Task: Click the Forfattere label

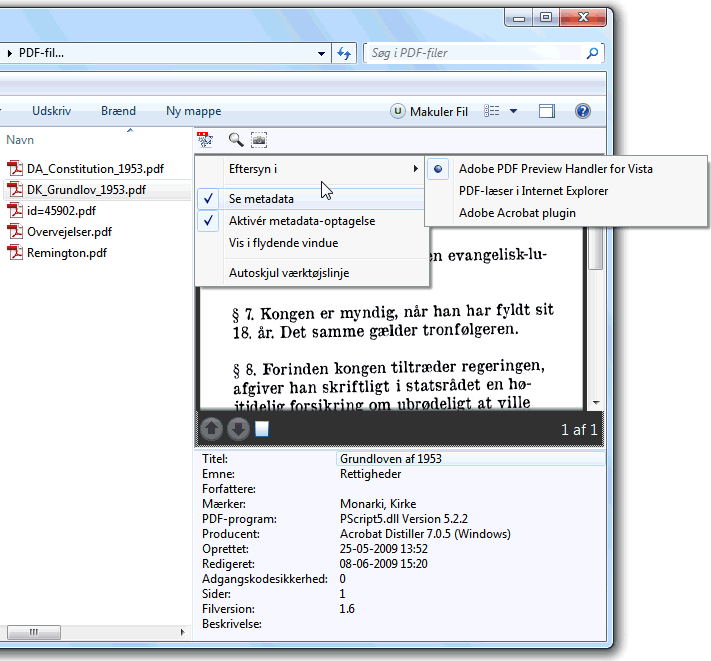Action: point(229,489)
